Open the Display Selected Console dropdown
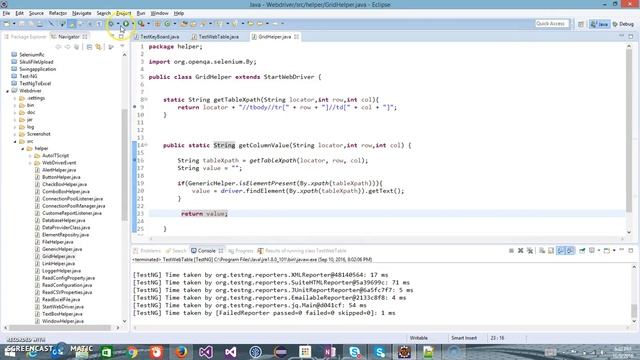Viewport: 640px width, 360px height. coord(598,251)
